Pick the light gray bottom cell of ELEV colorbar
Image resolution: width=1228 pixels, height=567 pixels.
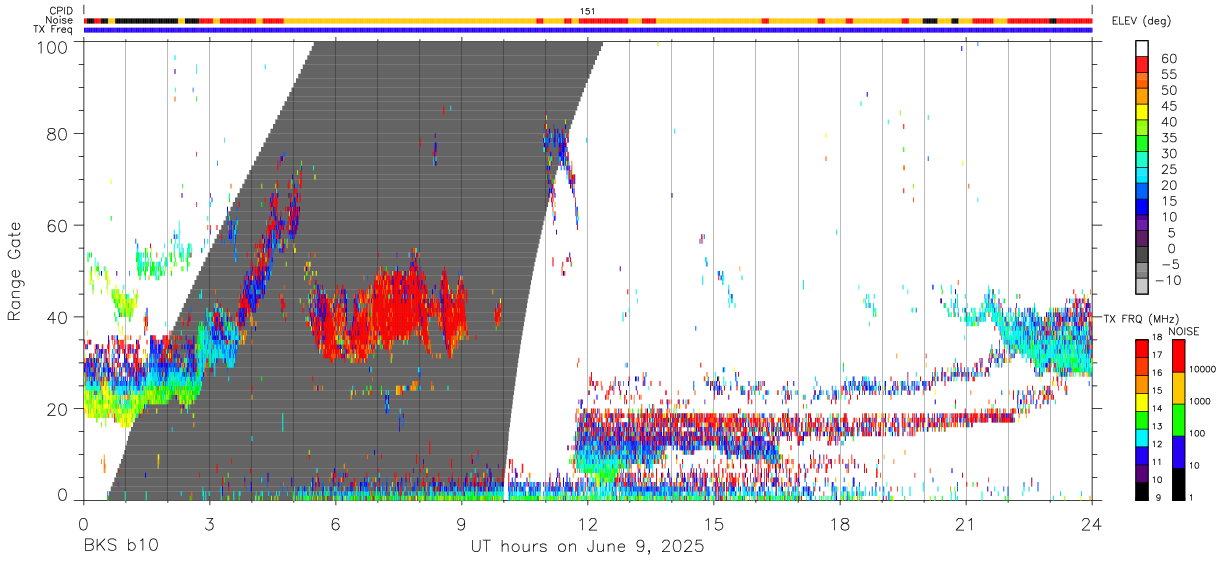coord(1141,286)
